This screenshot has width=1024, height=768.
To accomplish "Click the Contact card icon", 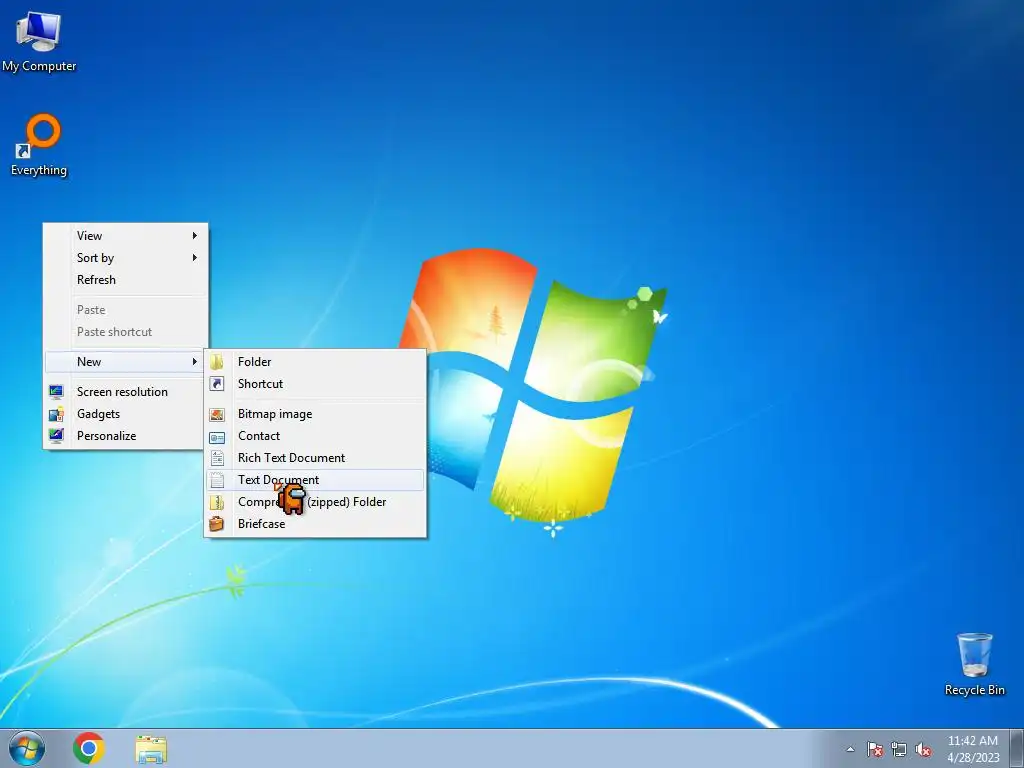I will pyautogui.click(x=217, y=436).
